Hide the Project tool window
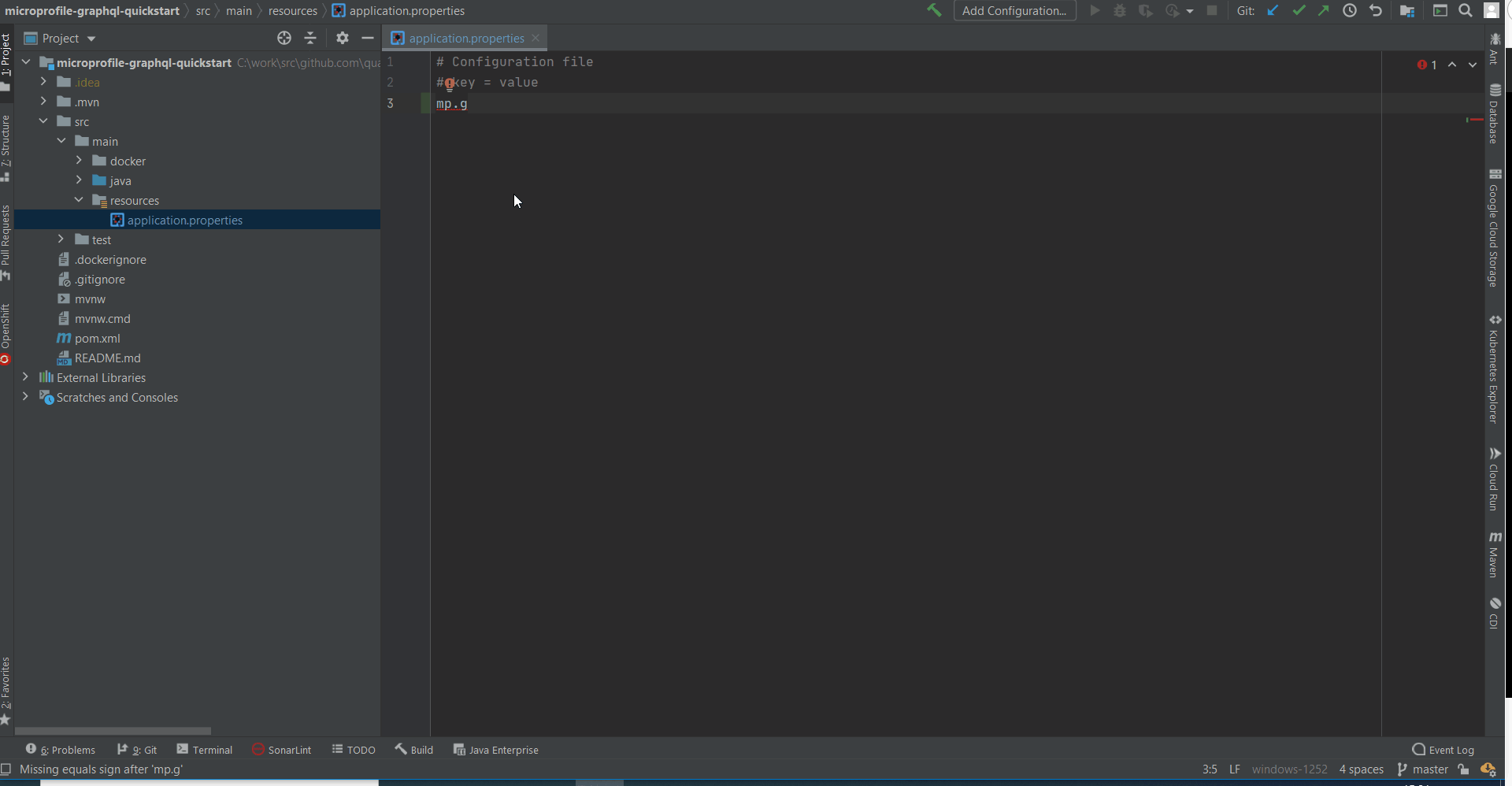 [x=368, y=38]
